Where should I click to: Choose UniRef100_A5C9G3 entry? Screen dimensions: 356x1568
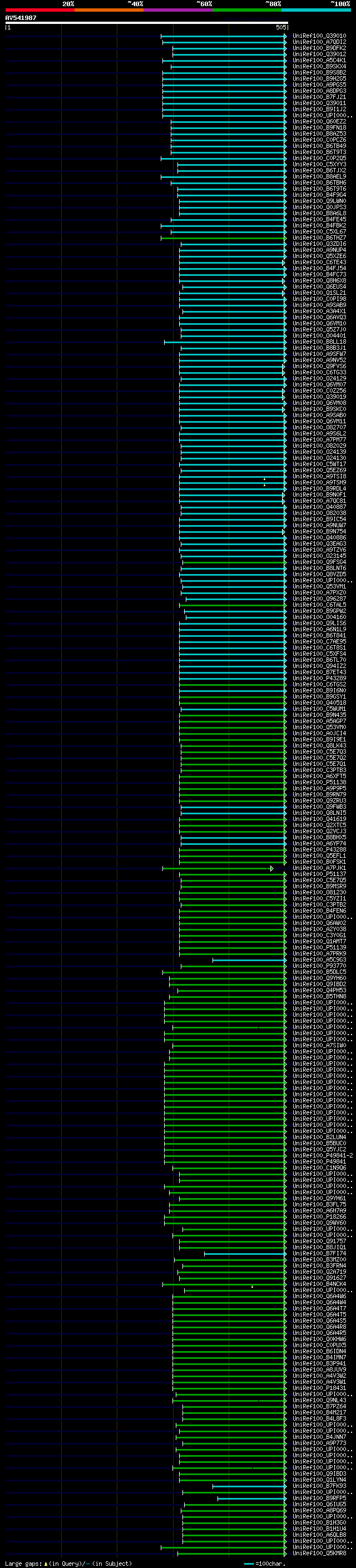pos(319,959)
